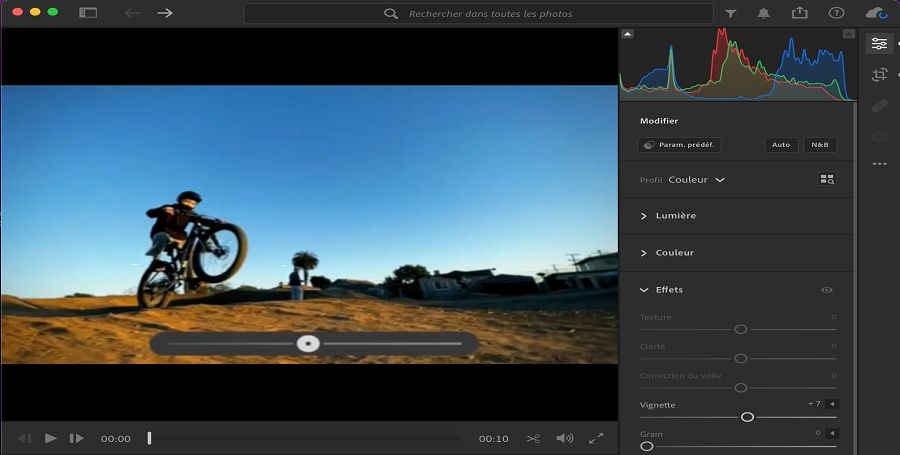900x455 pixels.
Task: Click the Correction du voile slider handle
Action: pyautogui.click(x=741, y=388)
